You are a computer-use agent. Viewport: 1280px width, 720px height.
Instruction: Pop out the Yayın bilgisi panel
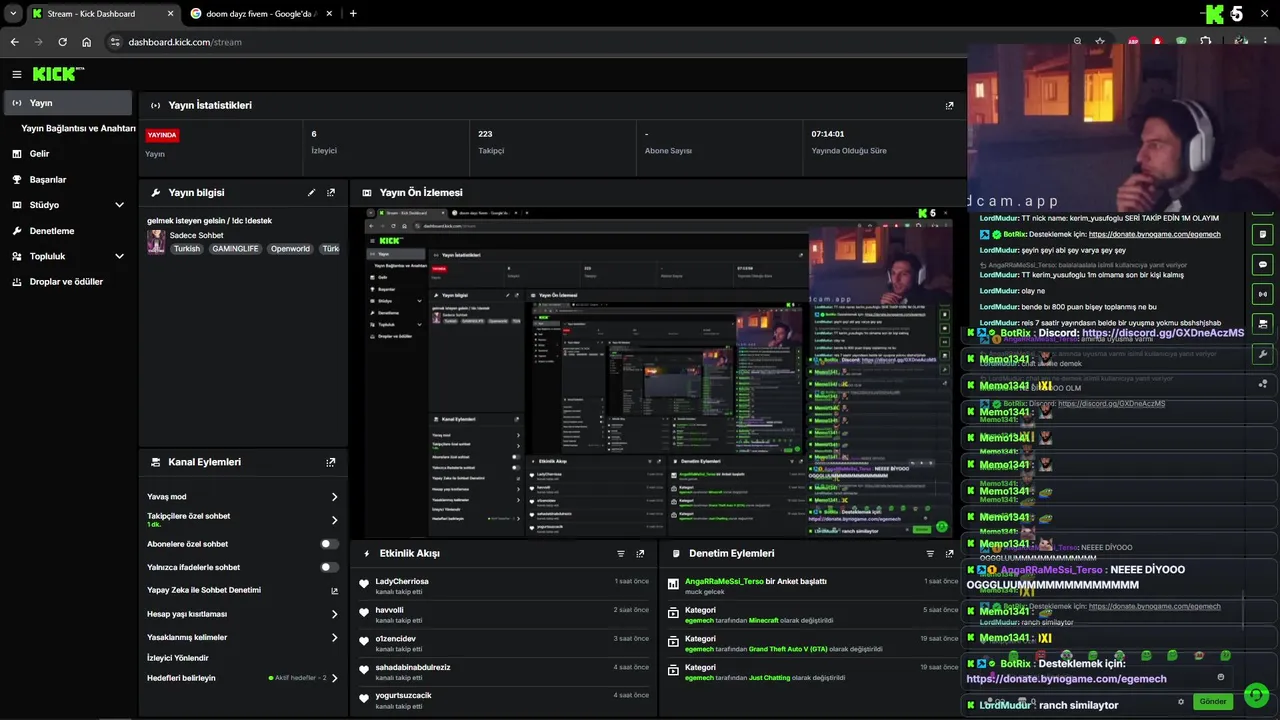[331, 192]
